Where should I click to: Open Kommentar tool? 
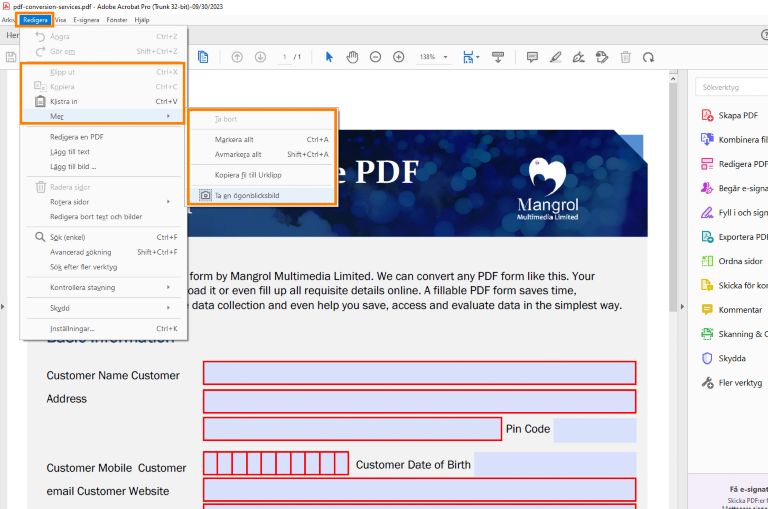(x=734, y=310)
